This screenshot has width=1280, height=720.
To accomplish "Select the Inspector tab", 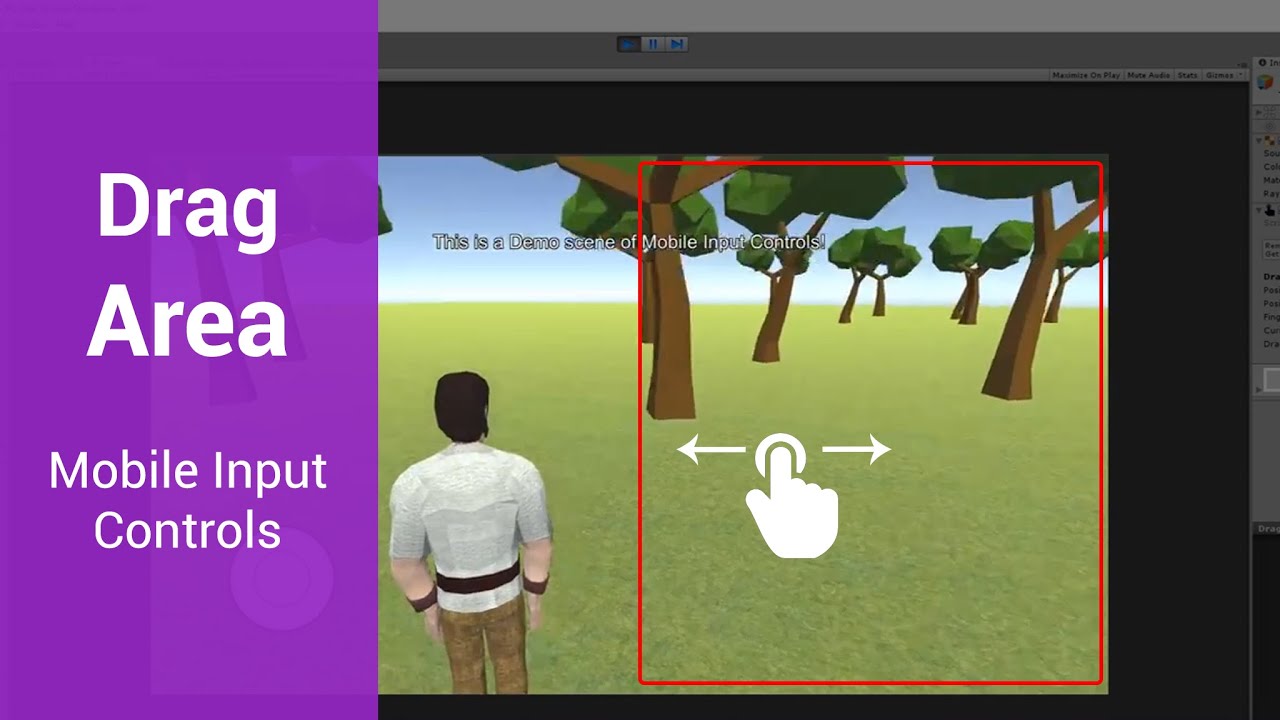I will [x=1268, y=62].
